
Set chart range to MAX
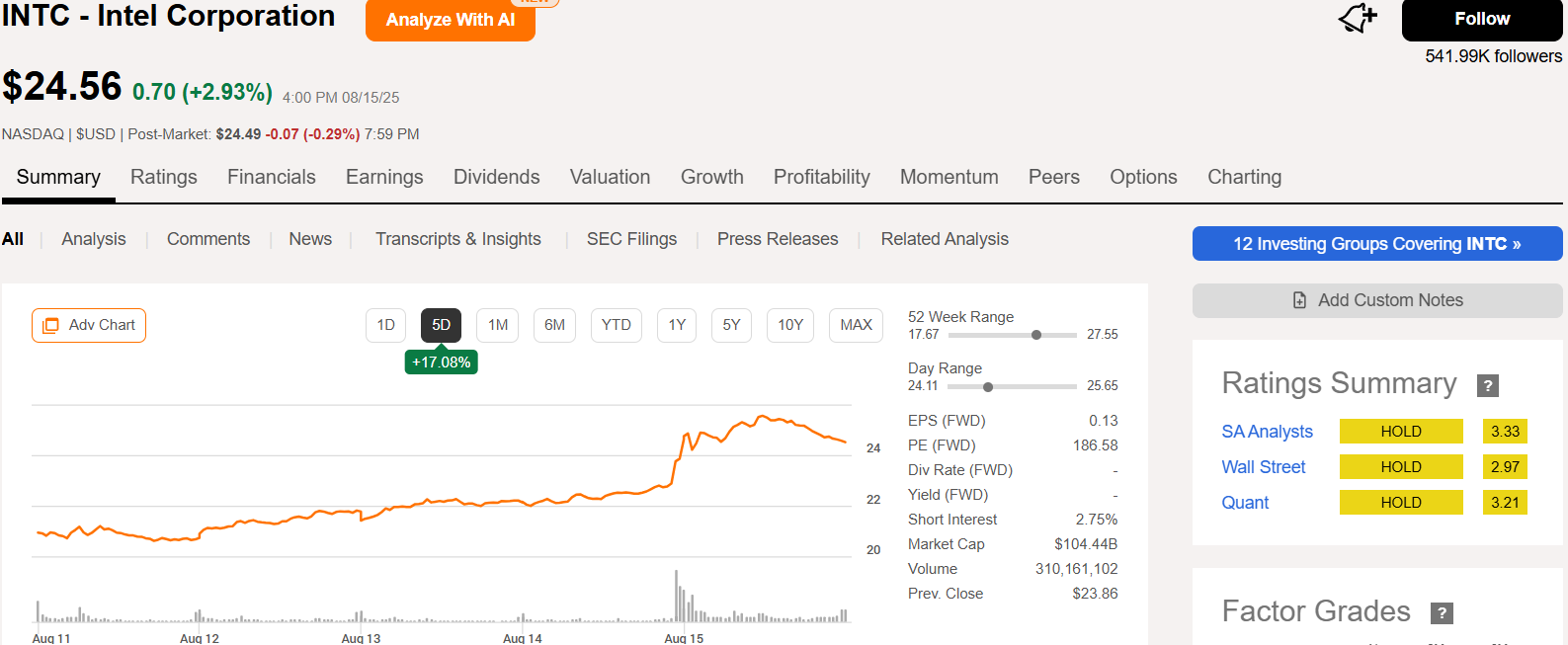click(x=857, y=325)
